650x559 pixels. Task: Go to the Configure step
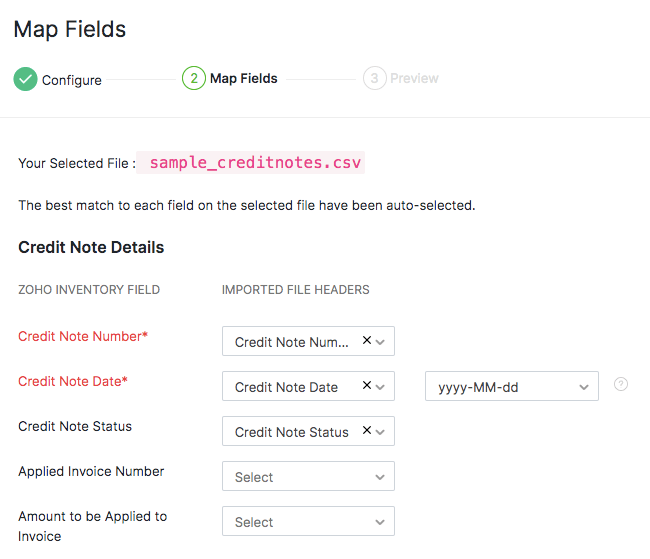coord(71,80)
